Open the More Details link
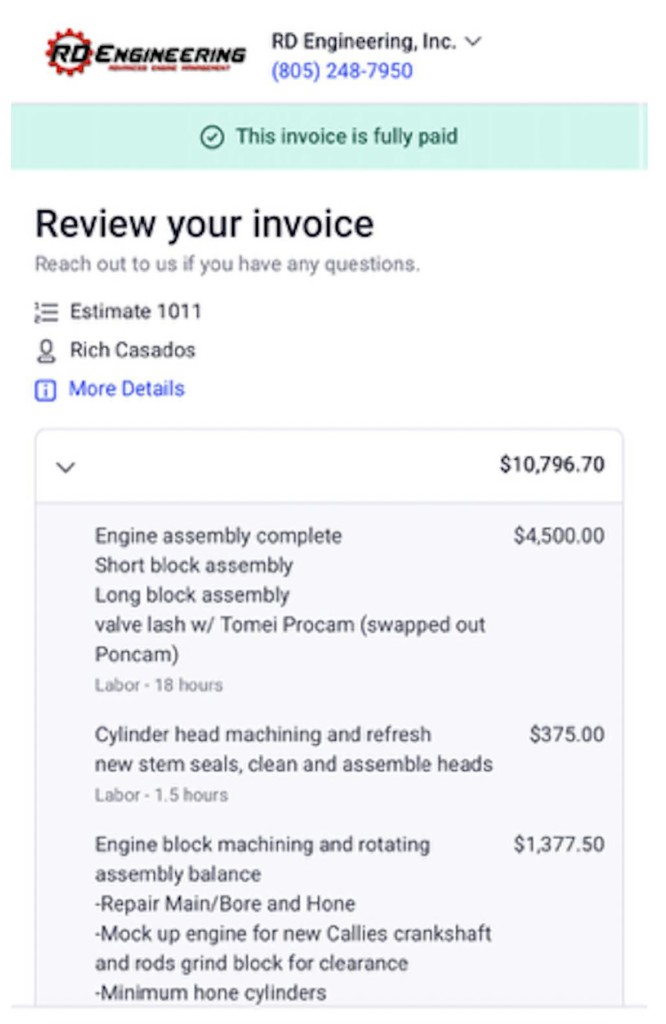Image resolution: width=666 pixels, height=1024 pixels. point(126,389)
